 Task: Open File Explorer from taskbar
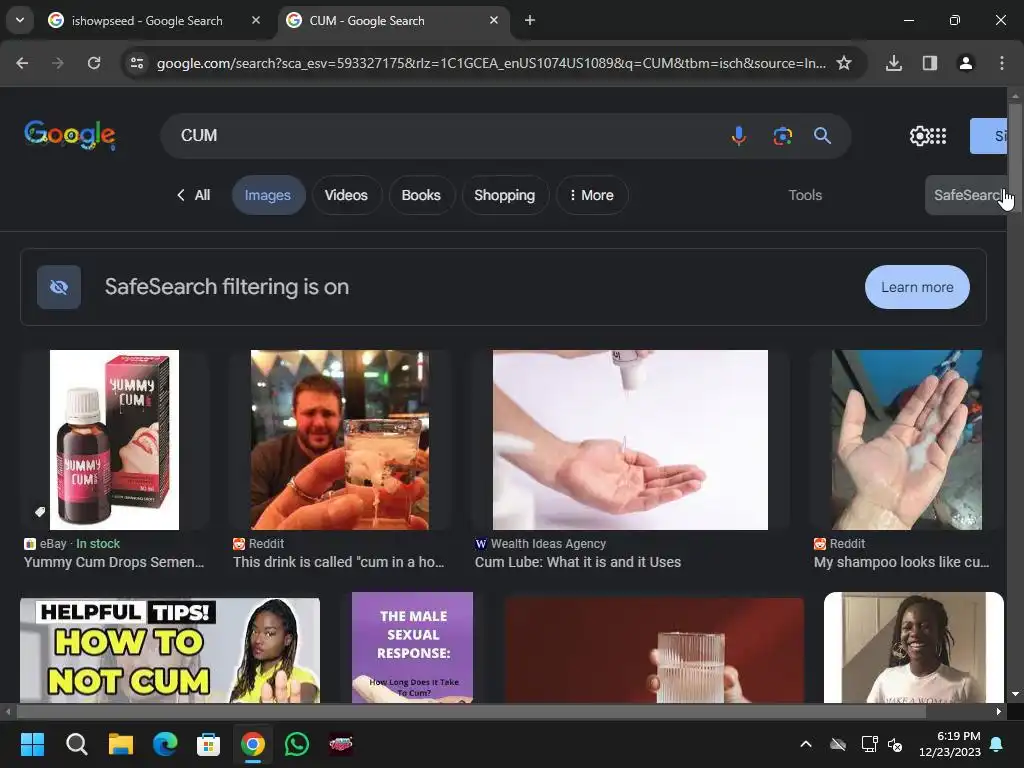pos(121,744)
